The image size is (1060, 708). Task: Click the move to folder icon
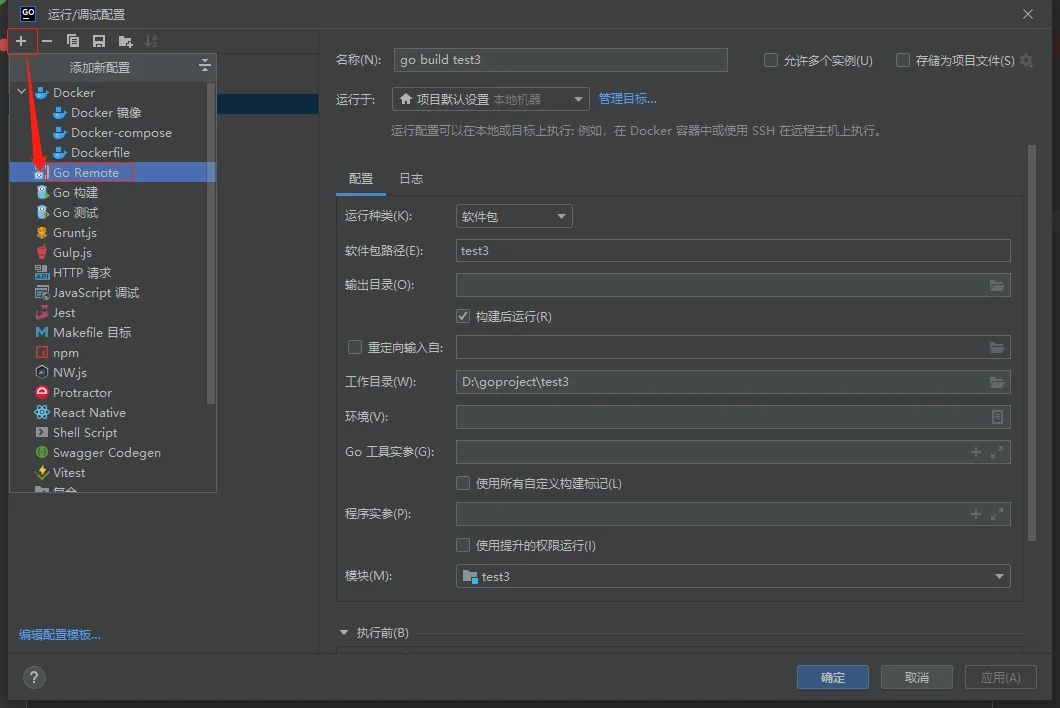125,41
